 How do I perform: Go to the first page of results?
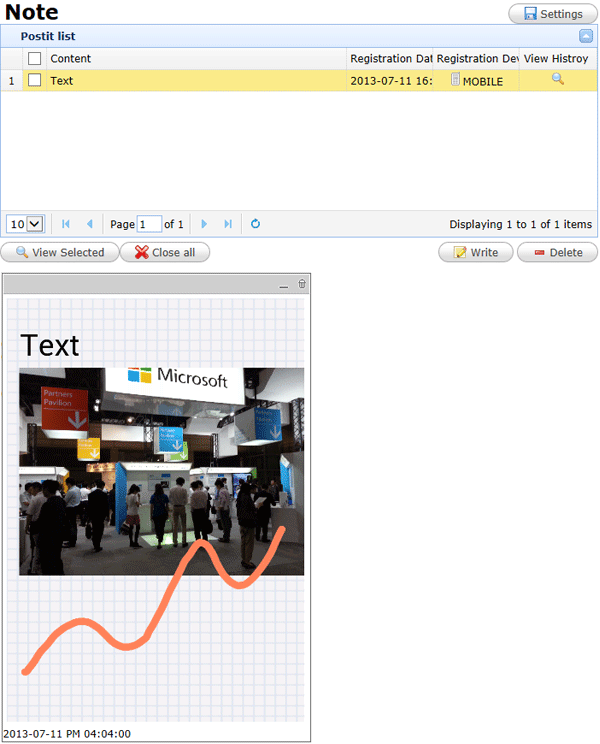coord(66,224)
